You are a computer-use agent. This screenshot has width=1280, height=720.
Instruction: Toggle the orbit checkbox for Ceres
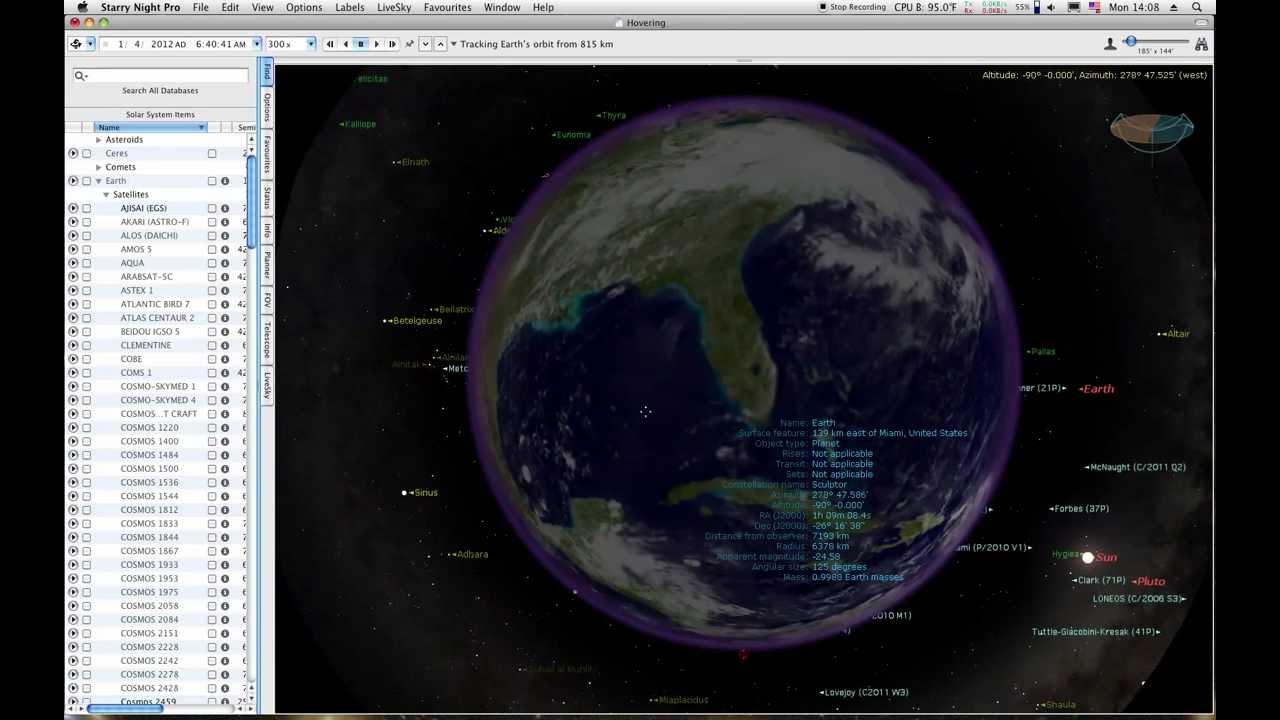tap(212, 153)
